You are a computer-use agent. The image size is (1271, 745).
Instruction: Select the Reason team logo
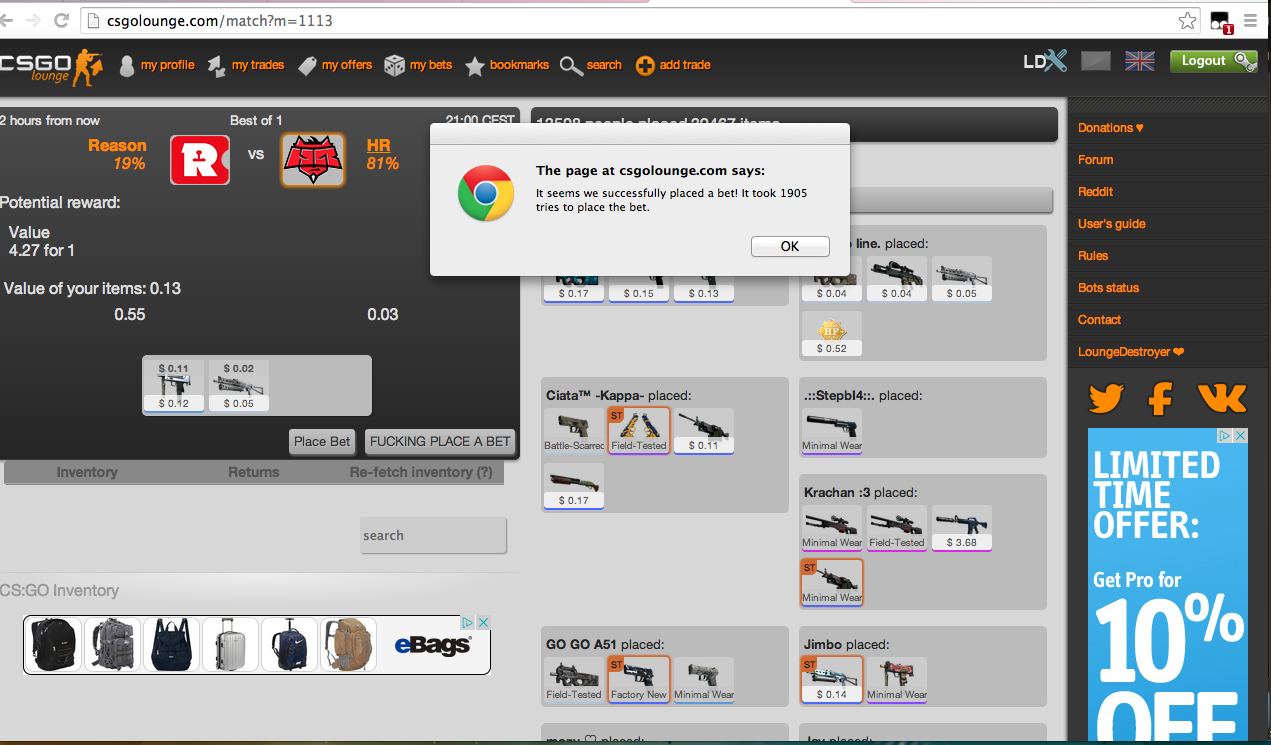click(200, 160)
